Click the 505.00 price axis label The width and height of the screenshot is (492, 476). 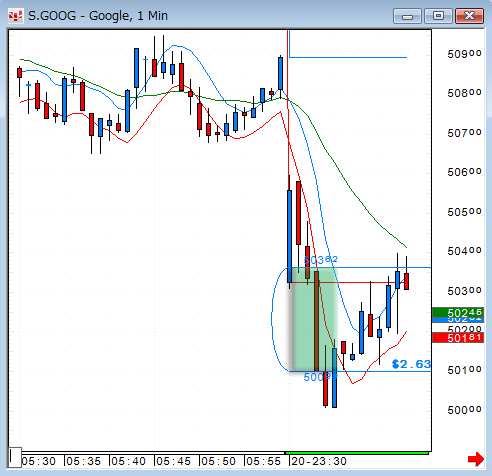(x=464, y=212)
